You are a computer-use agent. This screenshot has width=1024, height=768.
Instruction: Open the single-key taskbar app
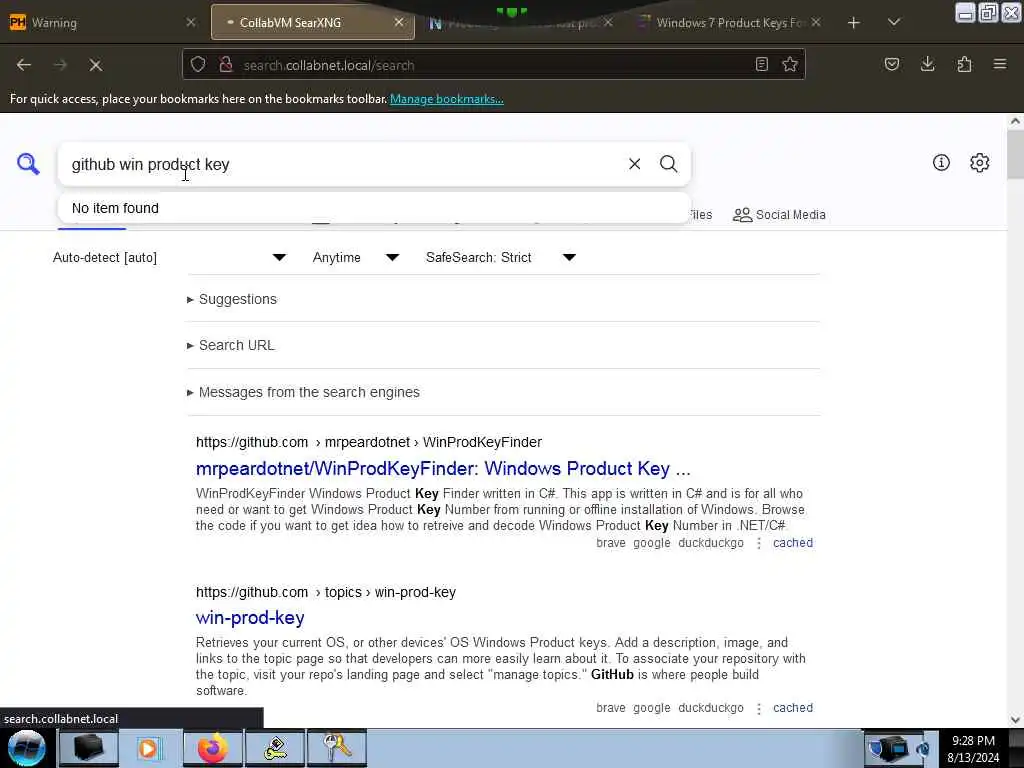point(275,748)
